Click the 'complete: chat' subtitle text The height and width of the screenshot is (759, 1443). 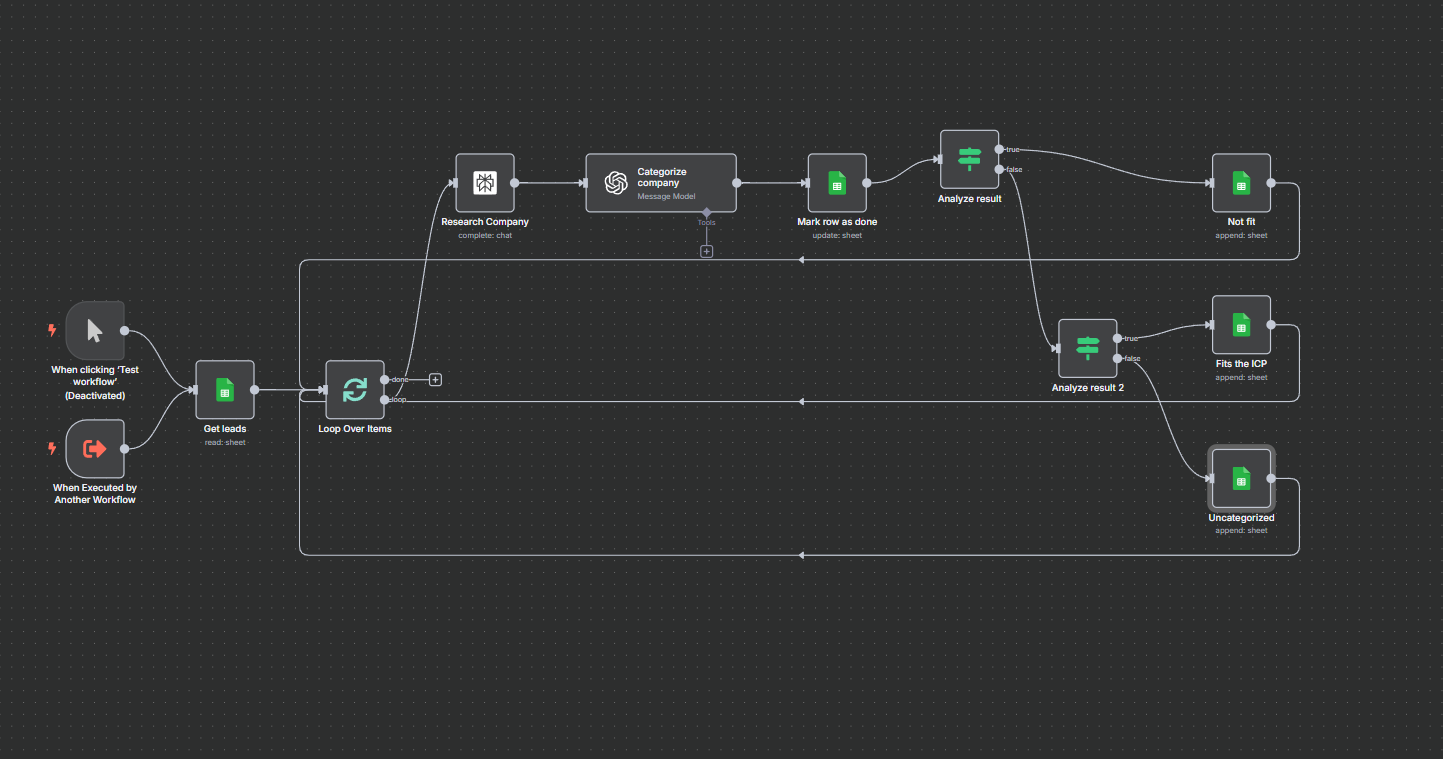point(485,236)
